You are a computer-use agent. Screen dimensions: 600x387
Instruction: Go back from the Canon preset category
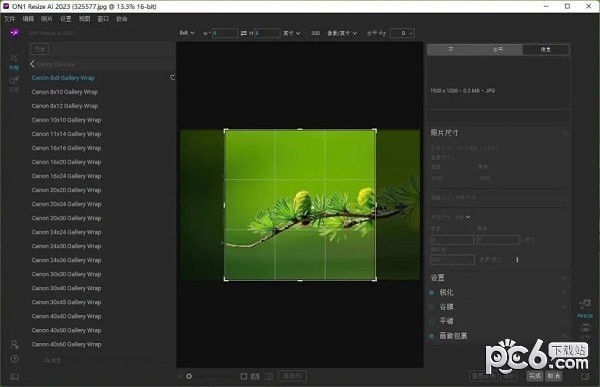pos(33,64)
